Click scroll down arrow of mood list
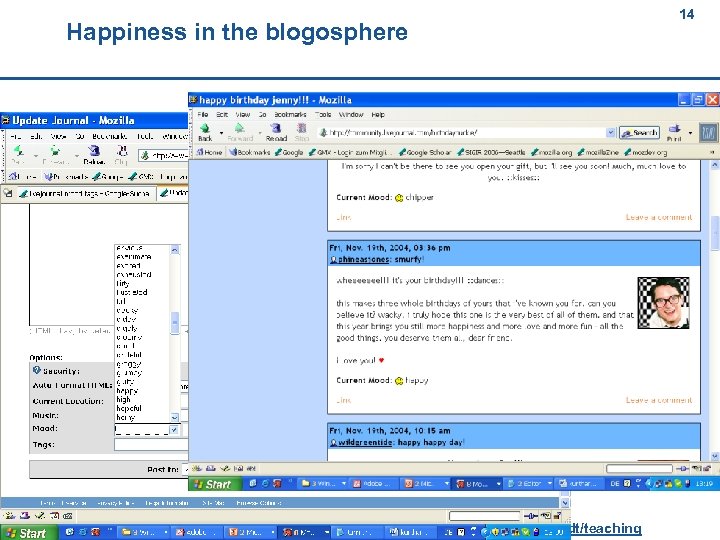Viewport: 720px width, 540px height. coord(174,417)
